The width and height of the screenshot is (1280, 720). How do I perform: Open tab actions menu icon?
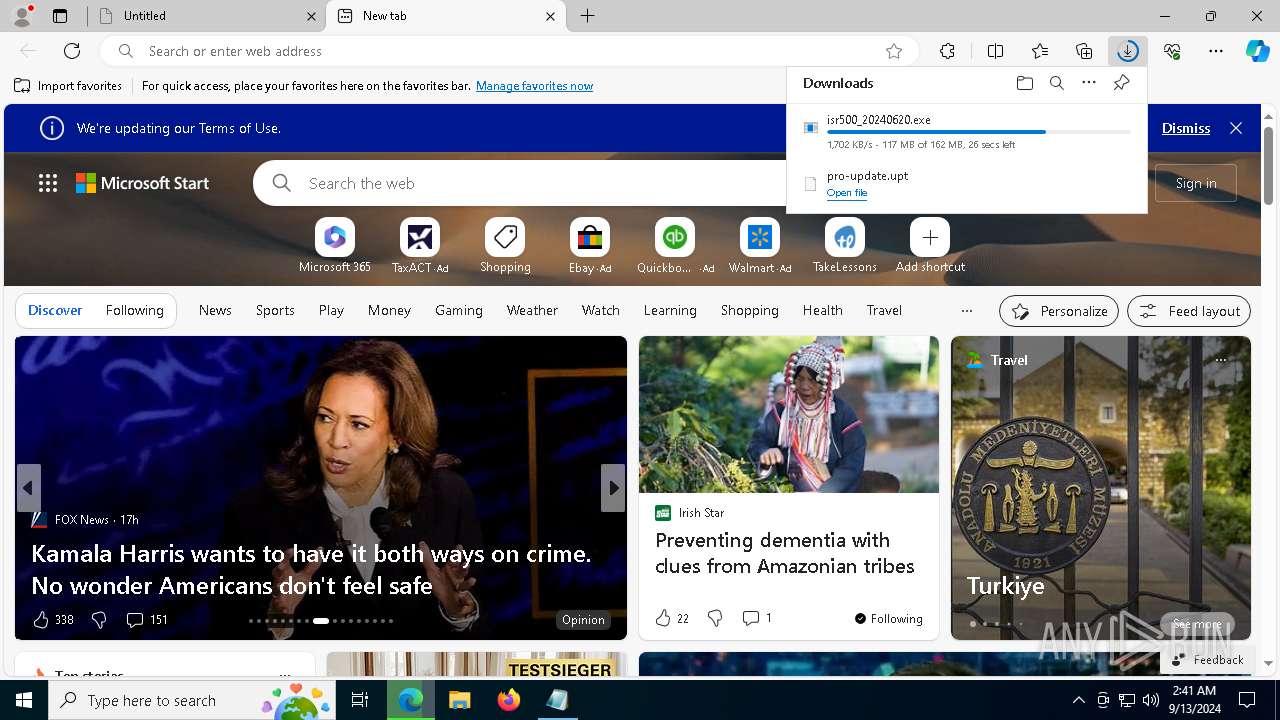coord(60,16)
